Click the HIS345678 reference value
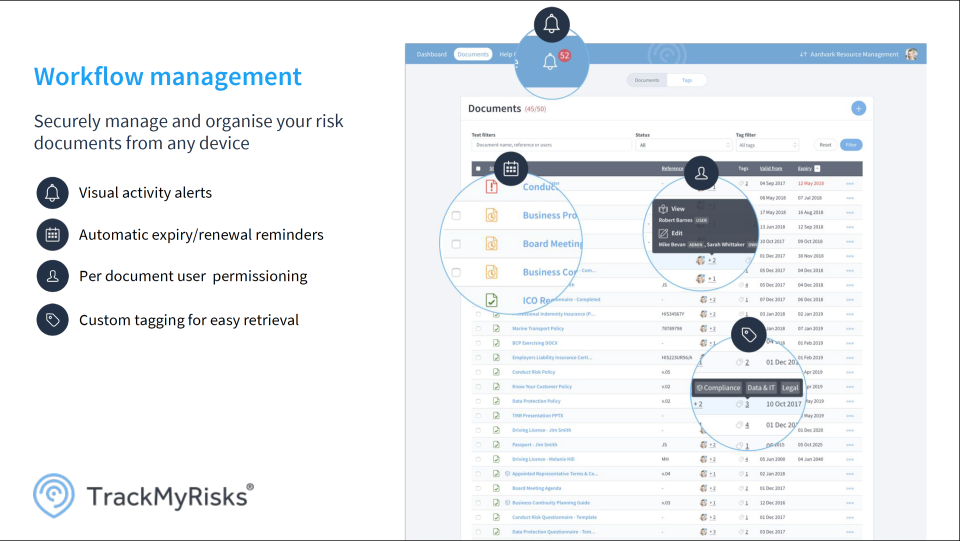960x541 pixels. [x=673, y=314]
